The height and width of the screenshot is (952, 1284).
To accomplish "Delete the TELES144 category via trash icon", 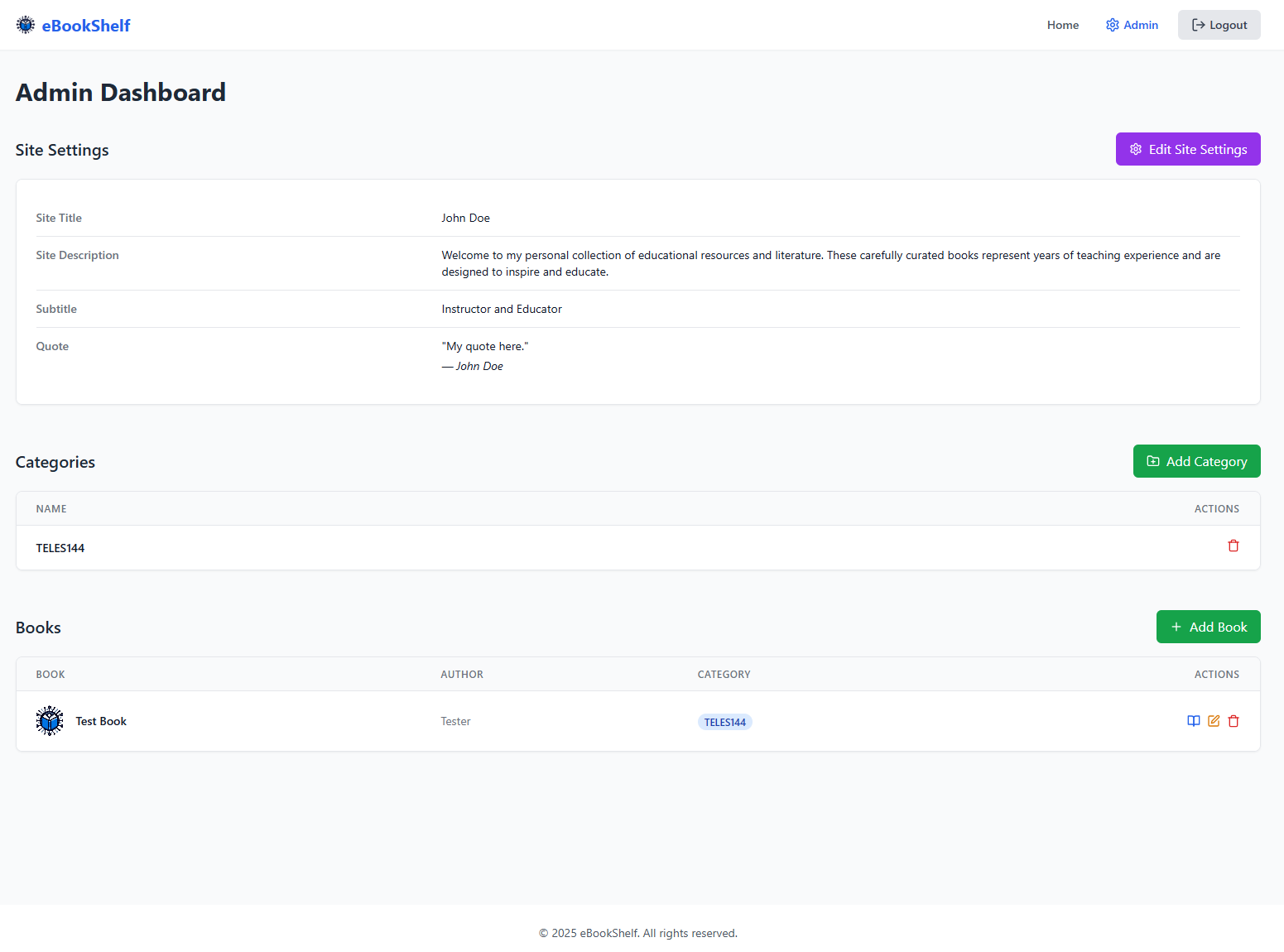I will click(1234, 546).
